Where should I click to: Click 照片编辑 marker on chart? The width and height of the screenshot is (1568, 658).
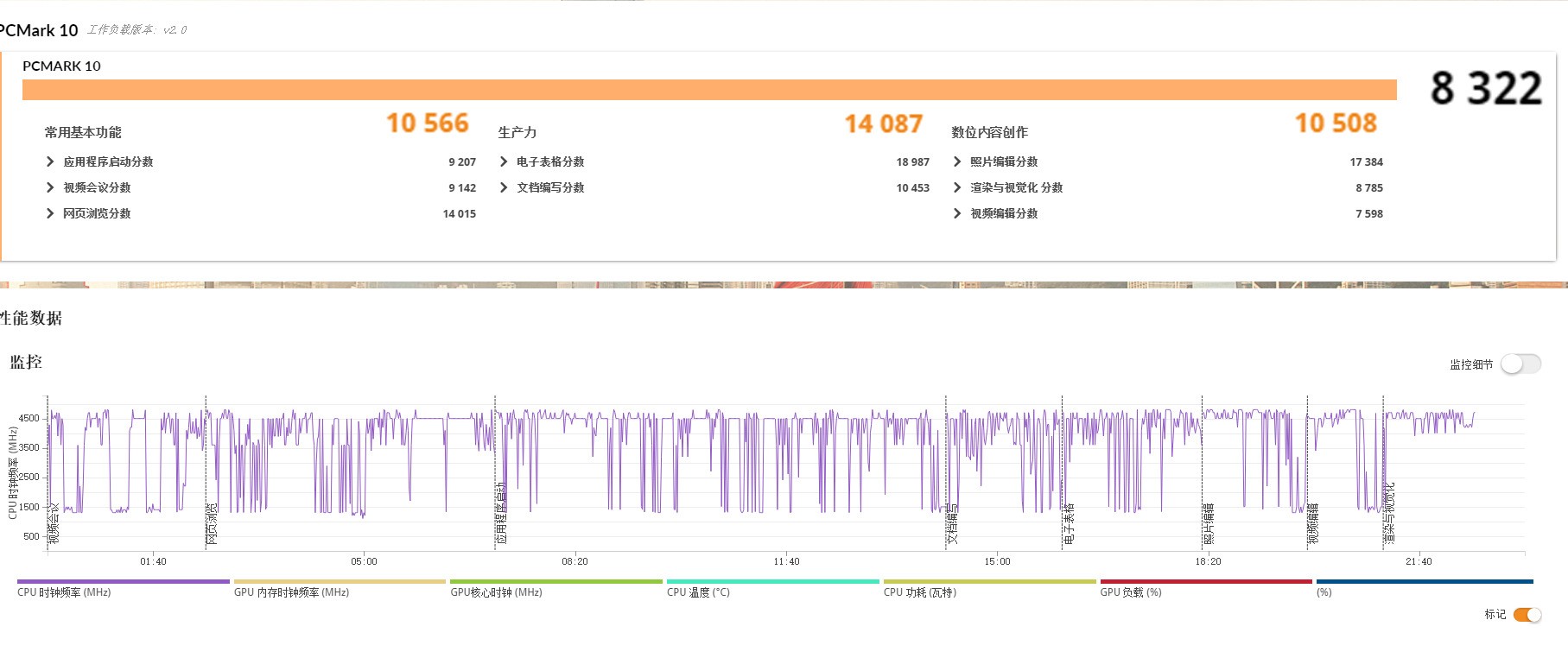[x=1209, y=523]
